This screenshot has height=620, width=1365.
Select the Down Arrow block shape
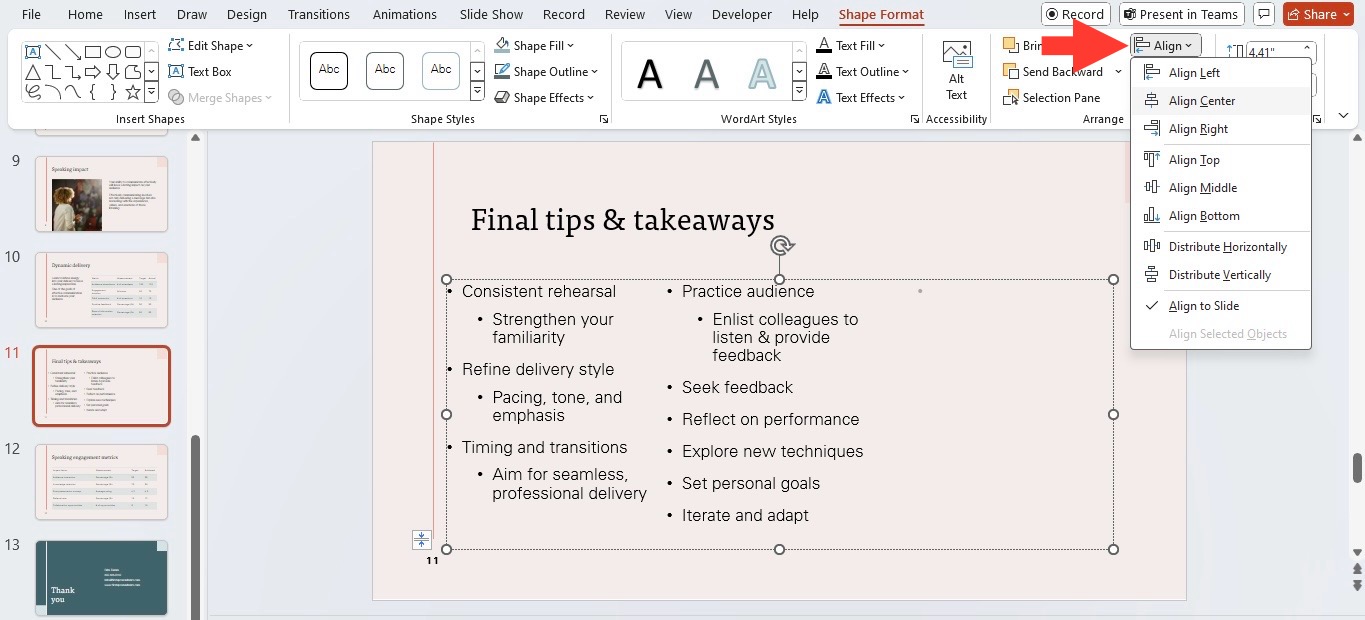113,72
